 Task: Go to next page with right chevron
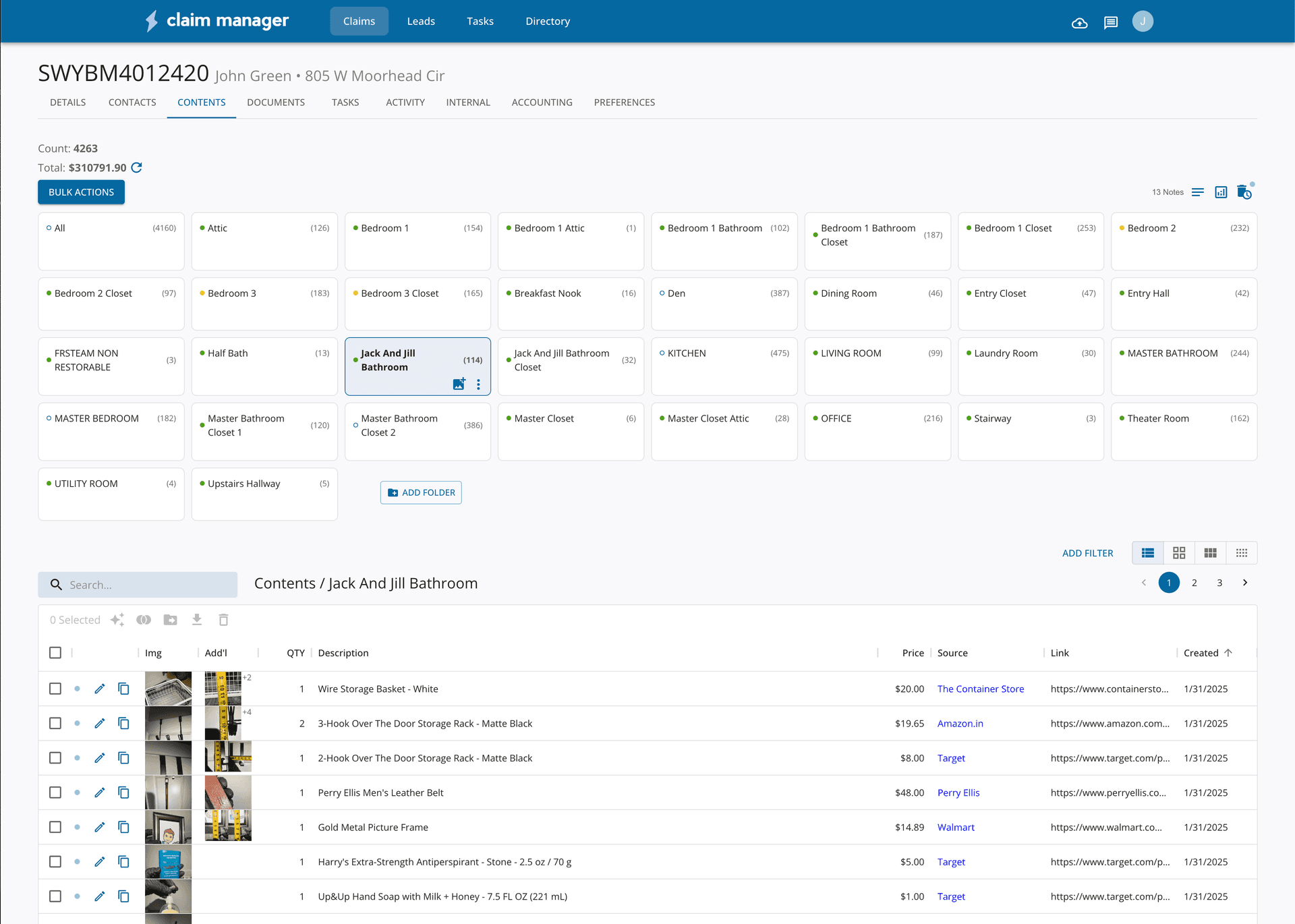(x=1244, y=583)
